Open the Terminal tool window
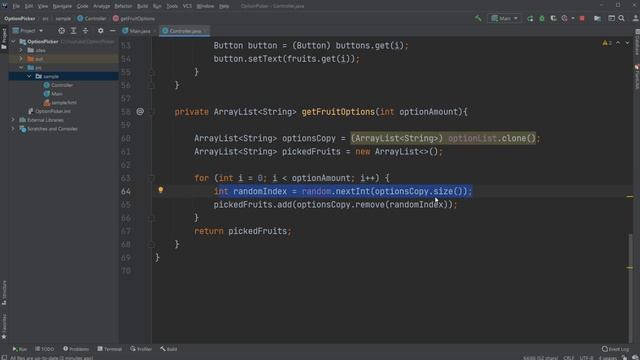 [x=109, y=349]
